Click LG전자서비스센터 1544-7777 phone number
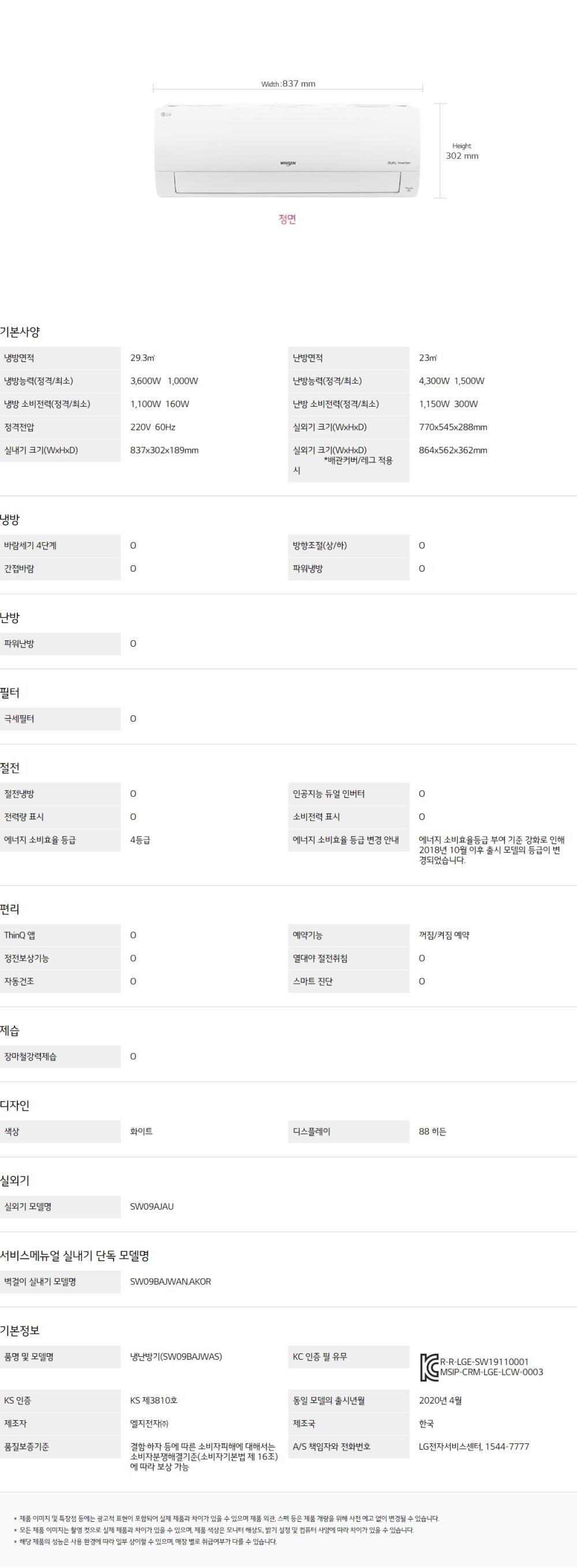577x1568 pixels. [474, 1446]
